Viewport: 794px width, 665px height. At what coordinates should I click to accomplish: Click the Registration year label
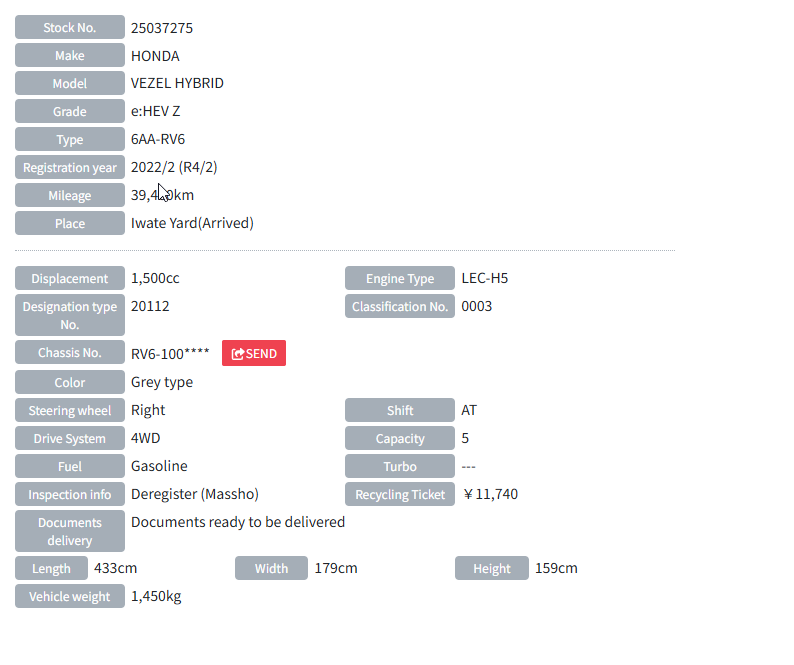(x=70, y=168)
